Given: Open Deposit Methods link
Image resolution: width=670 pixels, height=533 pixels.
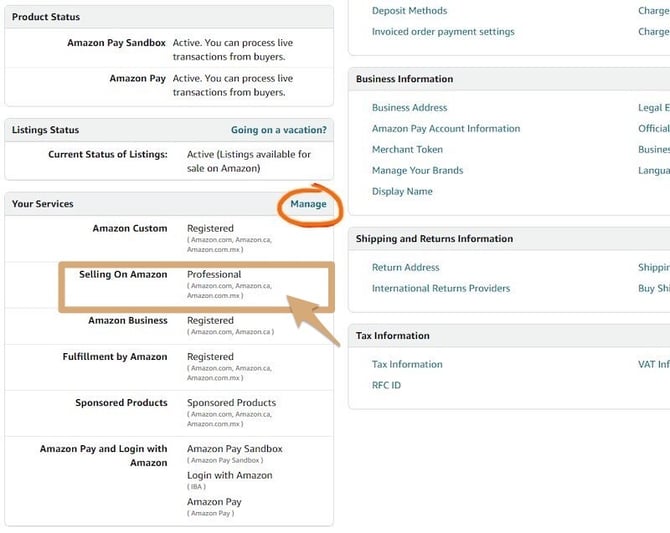Looking at the screenshot, I should point(409,11).
